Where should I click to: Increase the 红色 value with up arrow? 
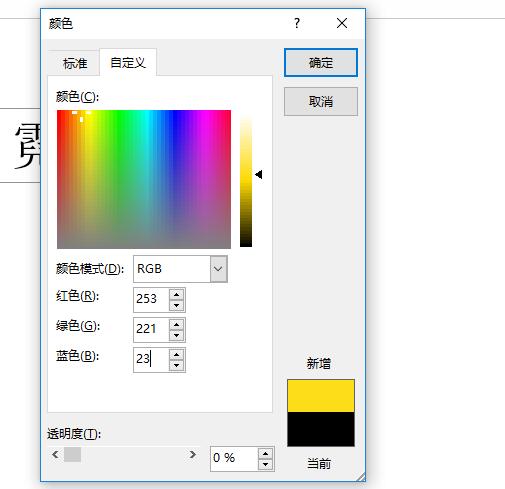coord(176,294)
